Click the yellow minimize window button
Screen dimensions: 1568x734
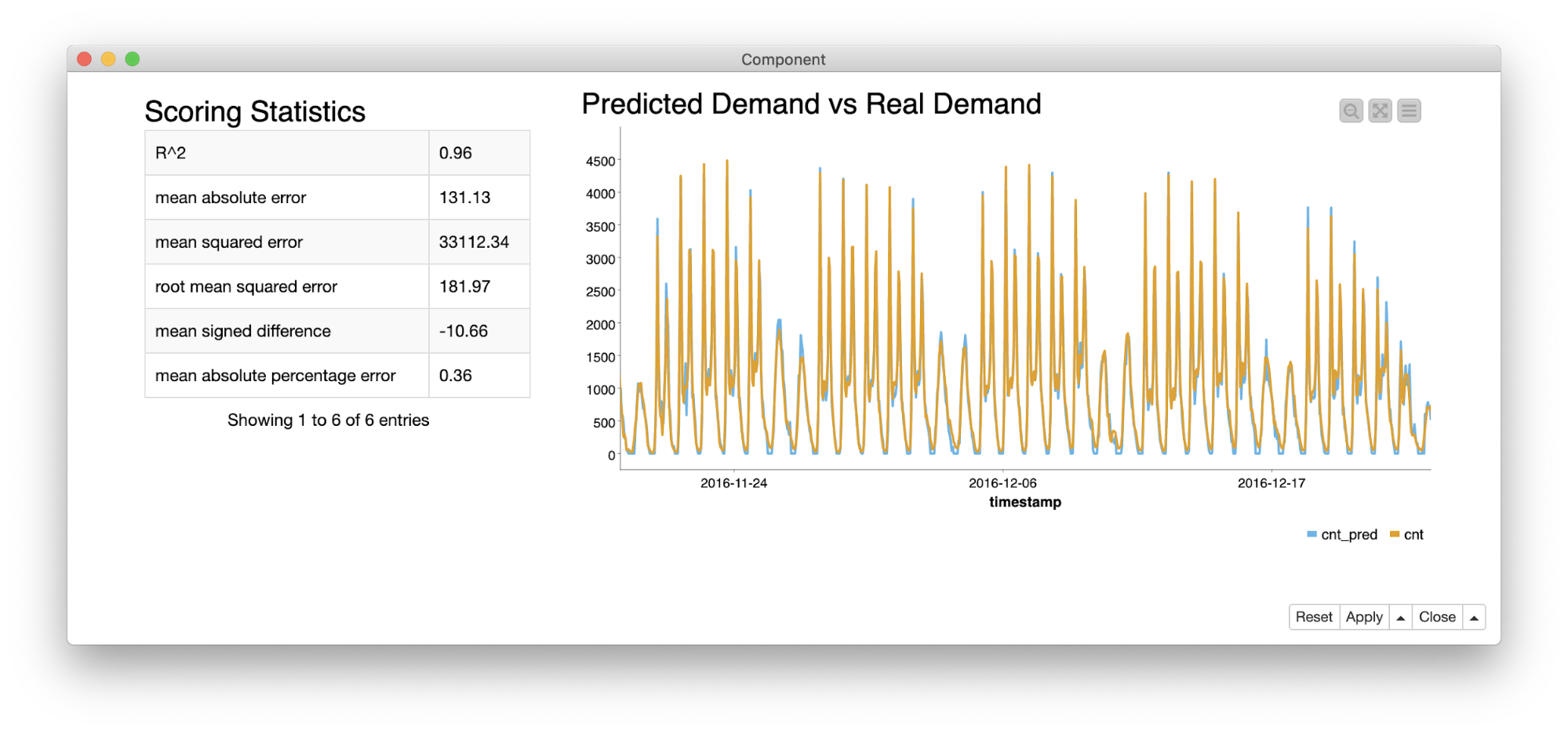pyautogui.click(x=108, y=59)
